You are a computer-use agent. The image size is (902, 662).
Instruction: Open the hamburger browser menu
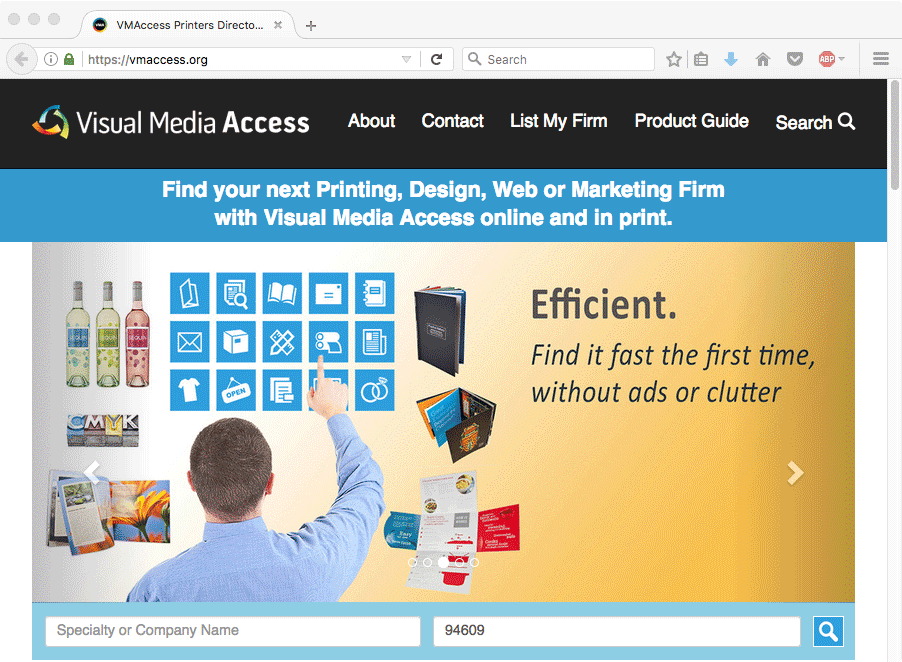(x=881, y=59)
